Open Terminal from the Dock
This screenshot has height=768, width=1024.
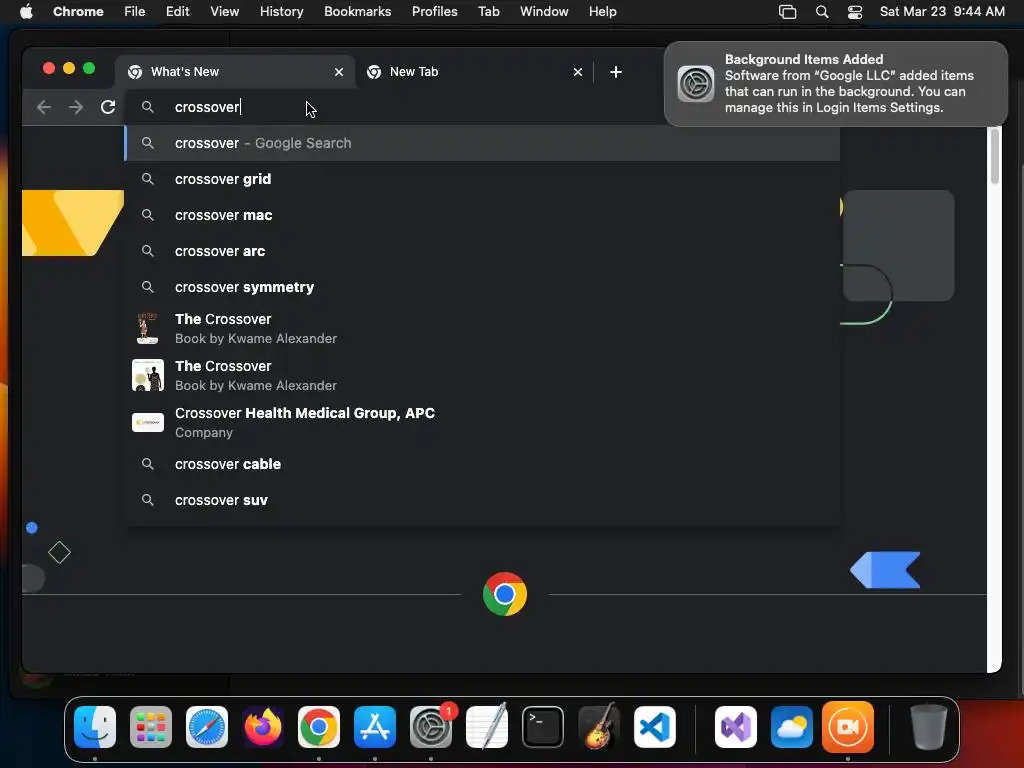tap(543, 727)
